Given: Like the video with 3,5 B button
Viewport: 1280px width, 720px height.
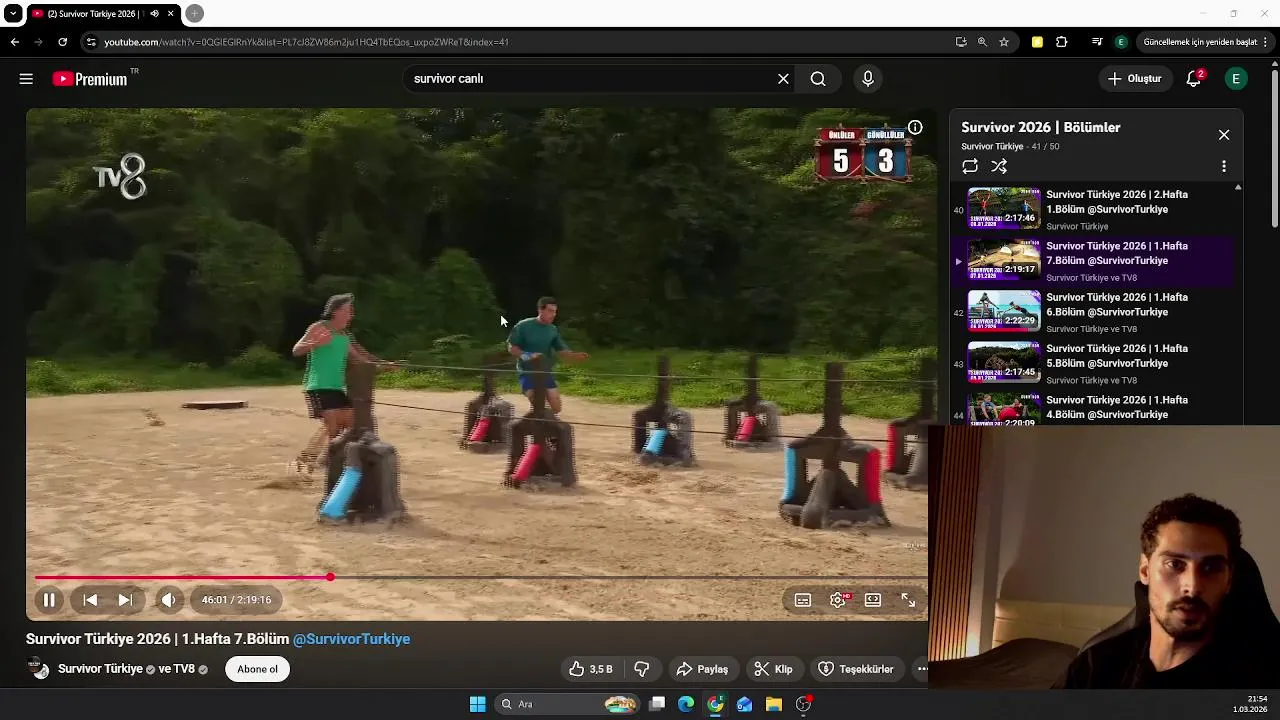Looking at the screenshot, I should coord(590,669).
